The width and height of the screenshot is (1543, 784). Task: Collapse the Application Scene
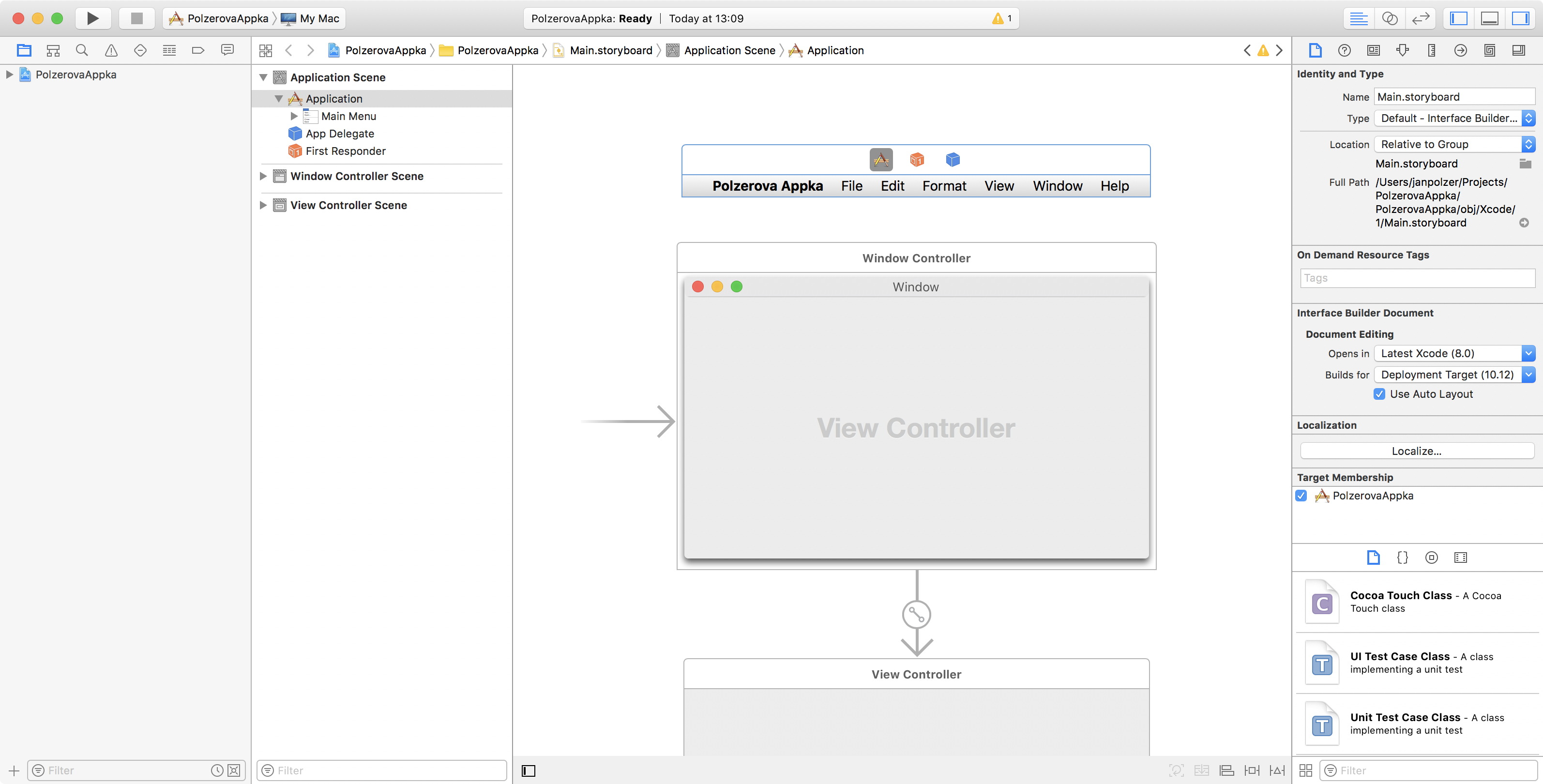(x=263, y=77)
